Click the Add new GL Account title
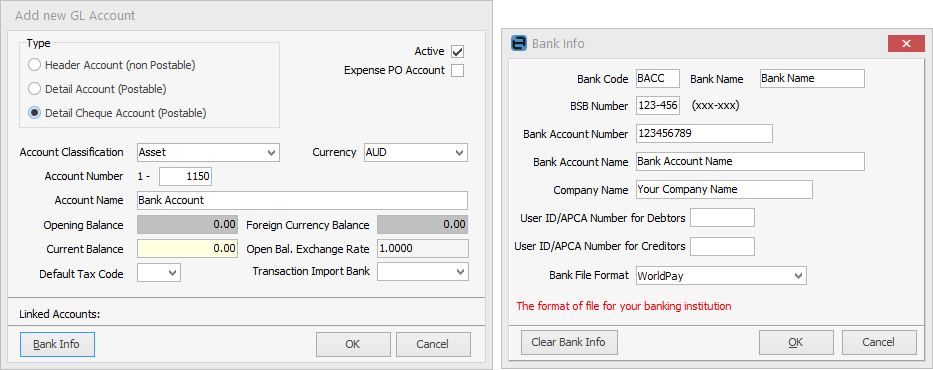The image size is (933, 370). [75, 15]
